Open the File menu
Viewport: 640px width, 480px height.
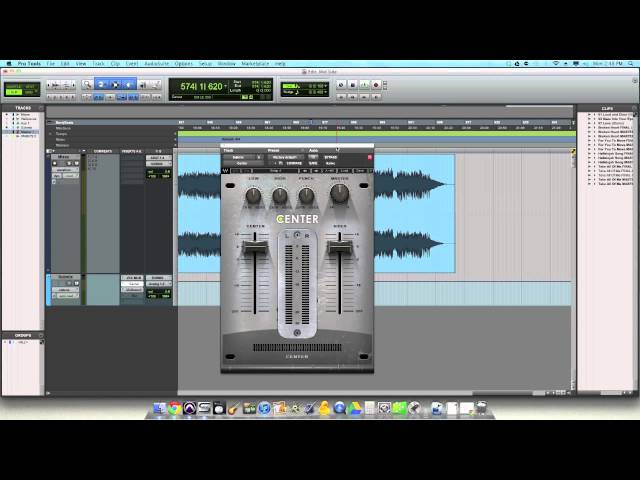(51, 64)
